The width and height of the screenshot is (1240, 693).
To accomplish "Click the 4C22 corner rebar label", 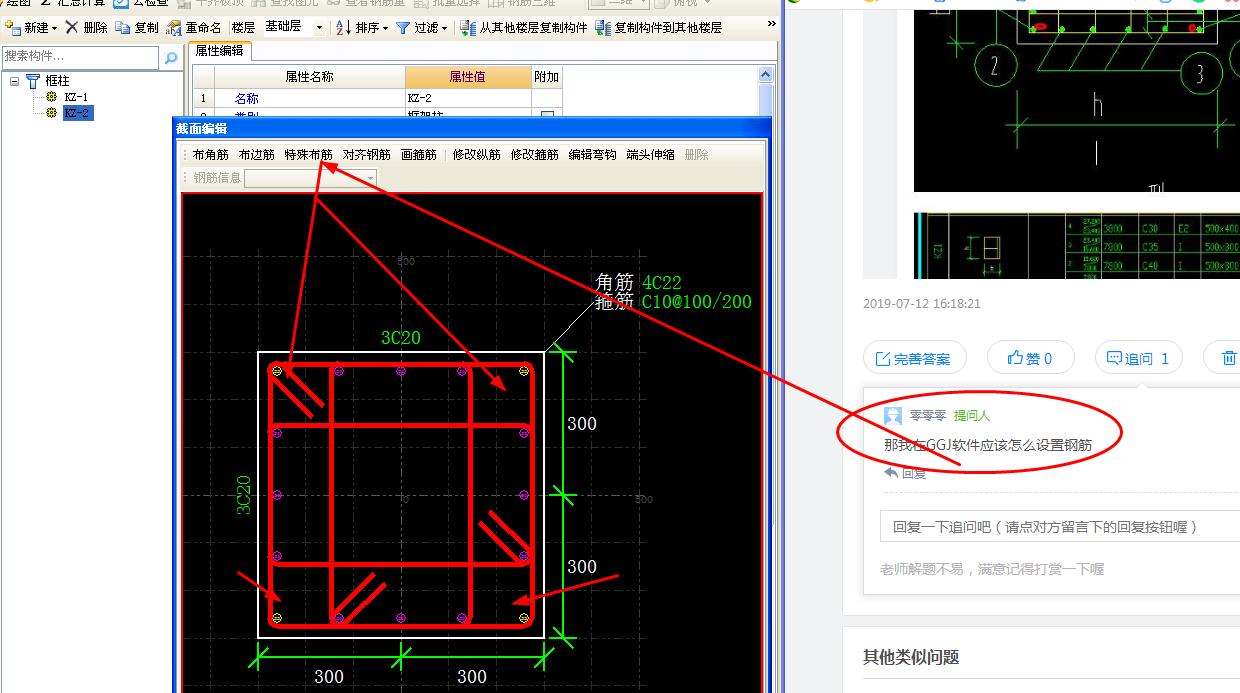I will pos(662,284).
